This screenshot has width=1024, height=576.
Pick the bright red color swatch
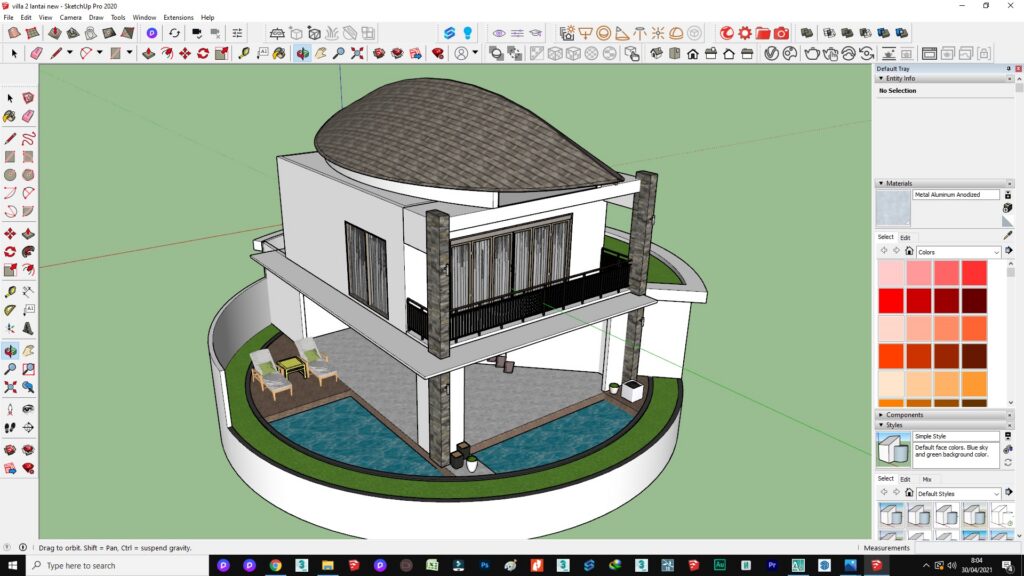tap(890, 301)
